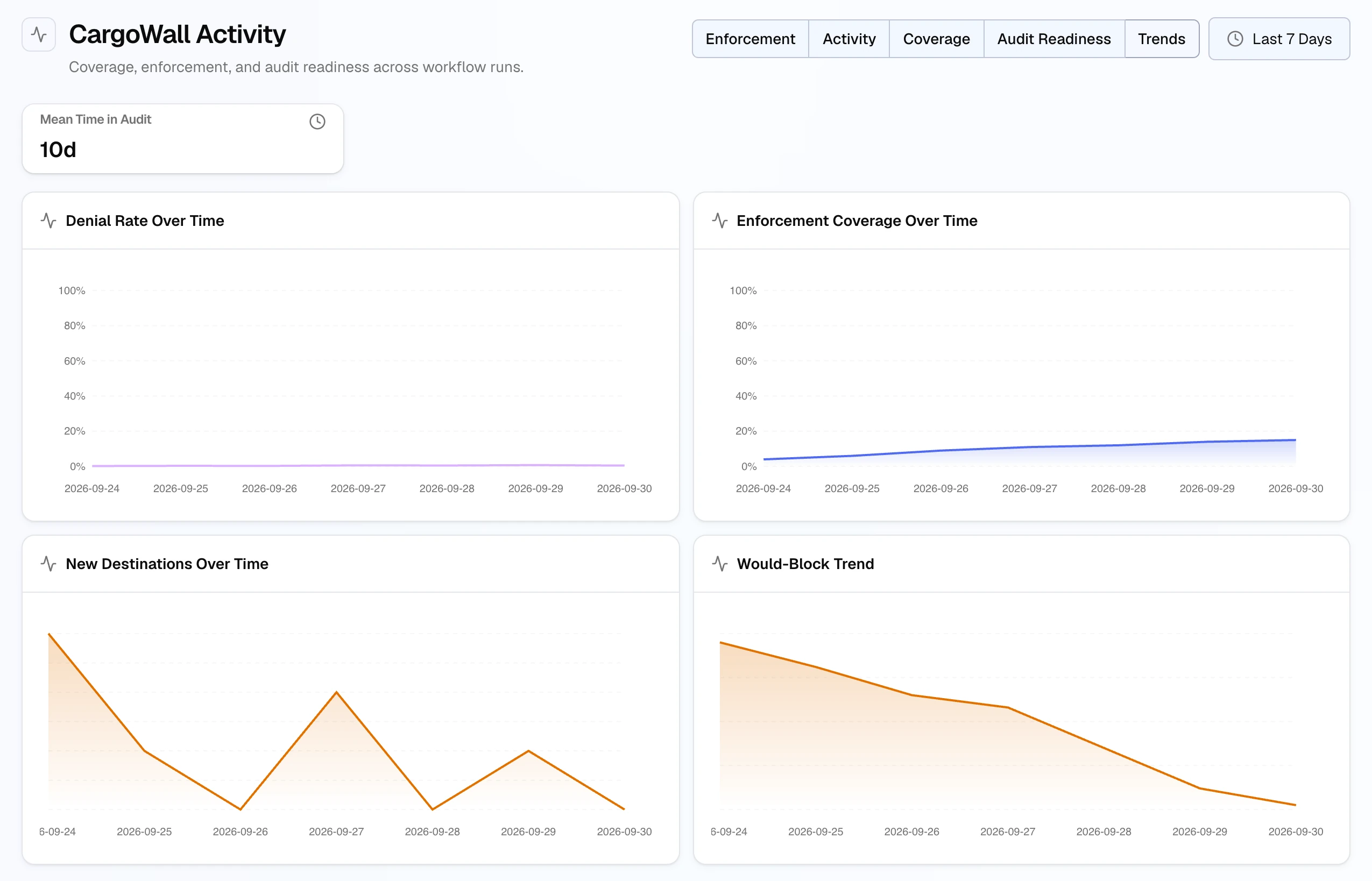Click the 20% axis label in Enforcement Coverage chart
Image resolution: width=1372 pixels, height=881 pixels.
pos(746,431)
